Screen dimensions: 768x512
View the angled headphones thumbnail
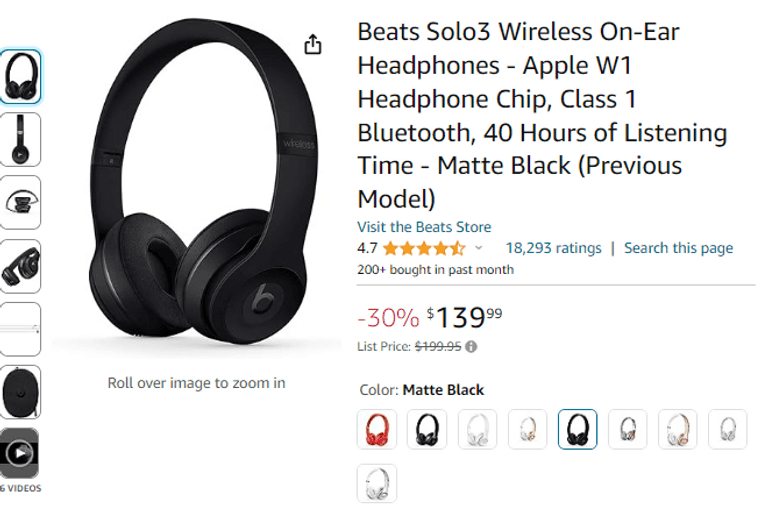pyautogui.click(x=20, y=266)
